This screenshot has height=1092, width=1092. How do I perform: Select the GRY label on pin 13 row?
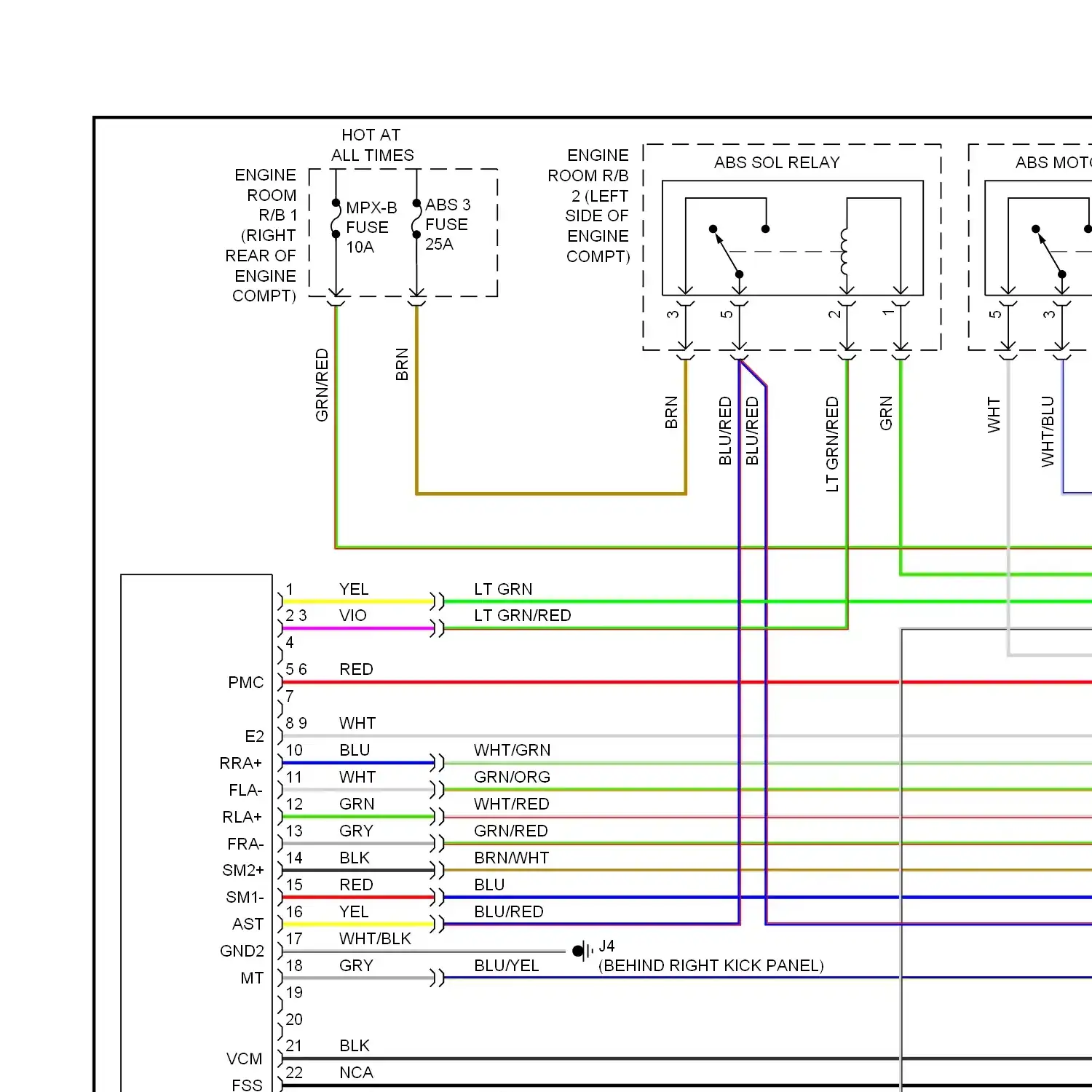tap(356, 831)
